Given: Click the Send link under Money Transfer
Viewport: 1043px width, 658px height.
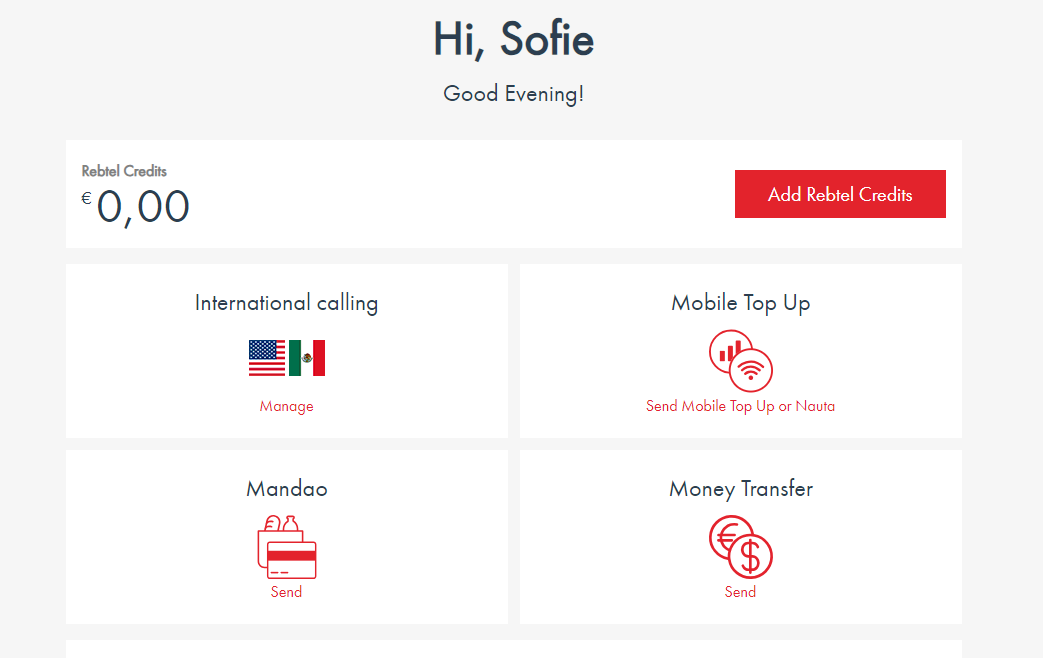Looking at the screenshot, I should (740, 592).
